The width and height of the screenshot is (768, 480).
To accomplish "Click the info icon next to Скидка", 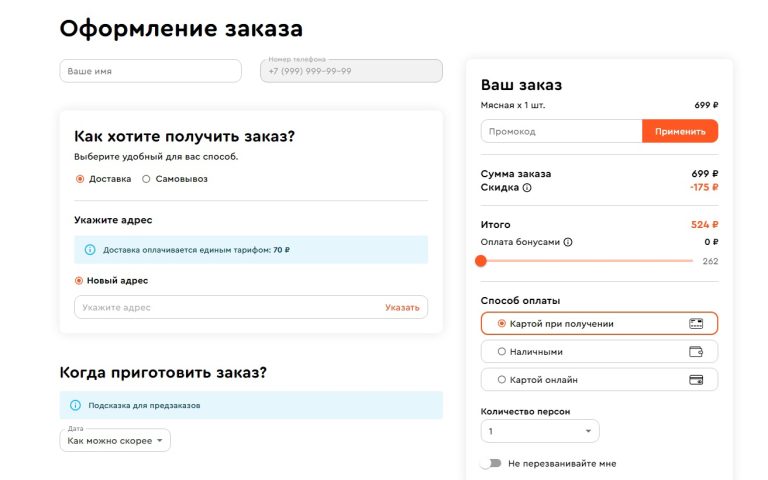I will click(527, 187).
